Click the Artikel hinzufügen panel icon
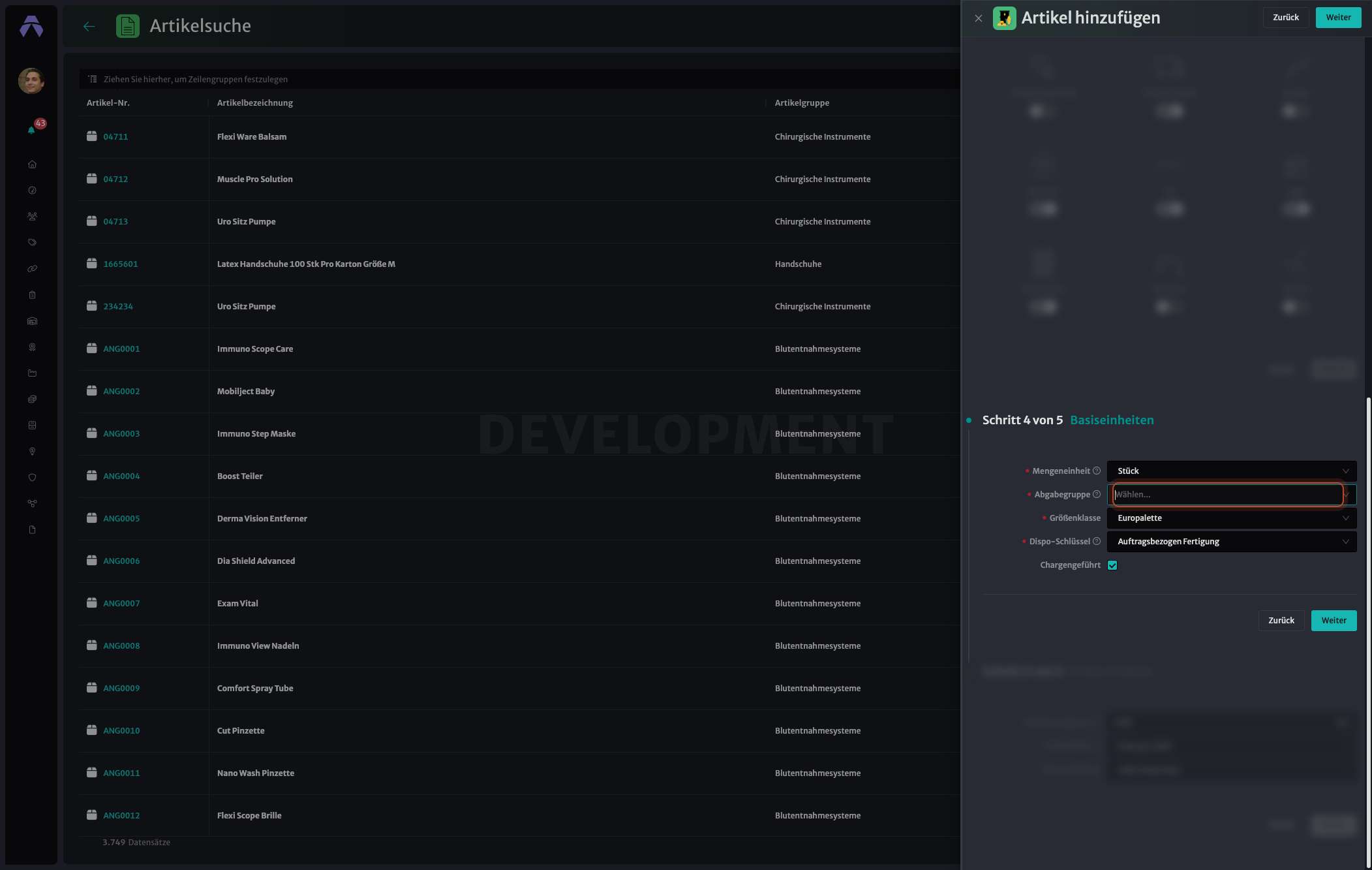1372x870 pixels. [x=1005, y=18]
